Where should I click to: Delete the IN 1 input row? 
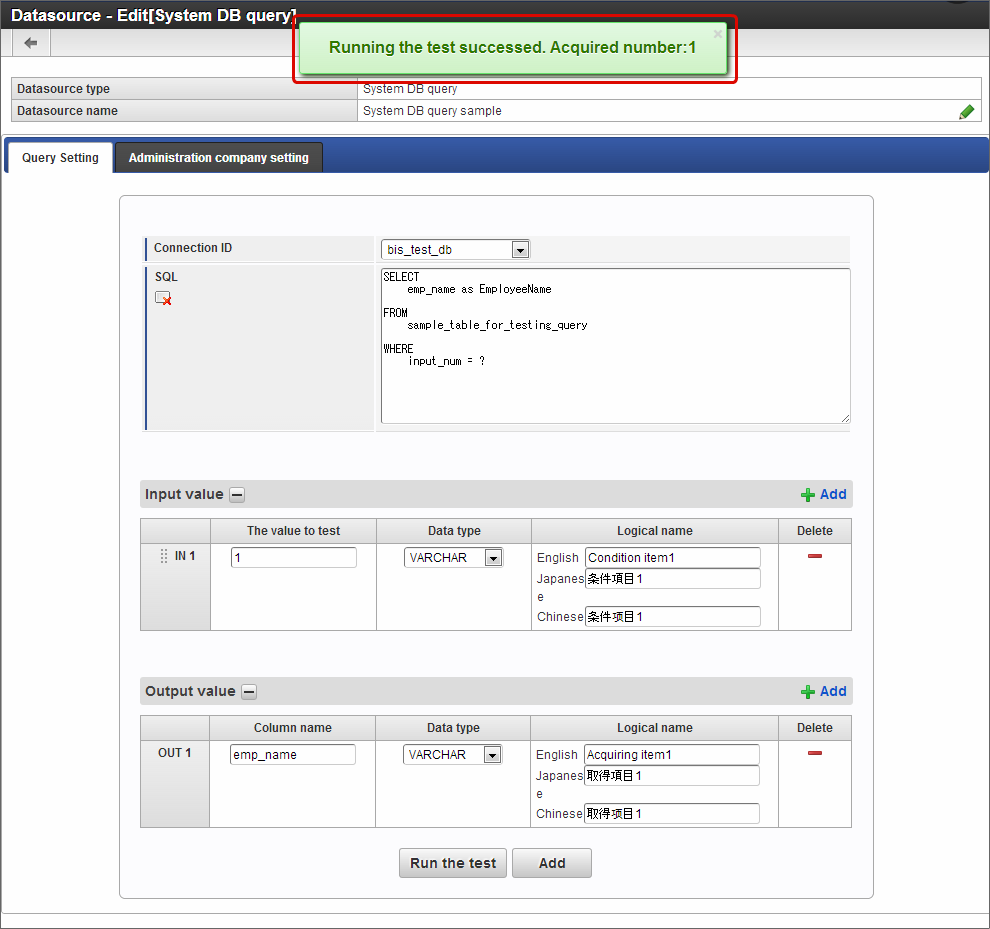814,556
